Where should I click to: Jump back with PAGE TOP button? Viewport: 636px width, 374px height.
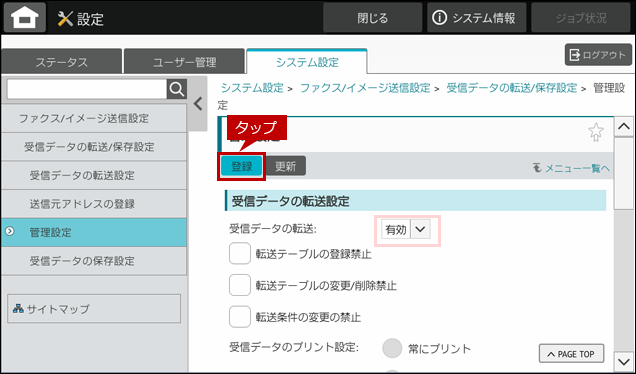click(572, 354)
